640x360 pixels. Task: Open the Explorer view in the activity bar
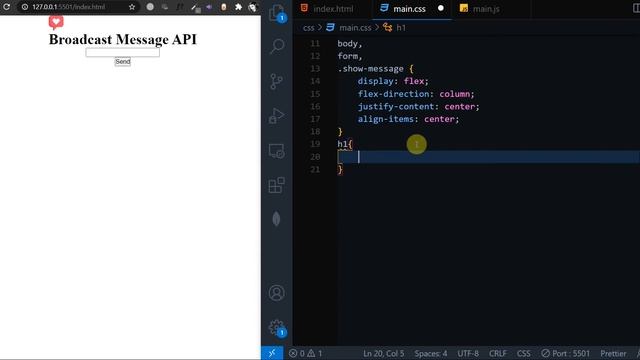tap(277, 13)
